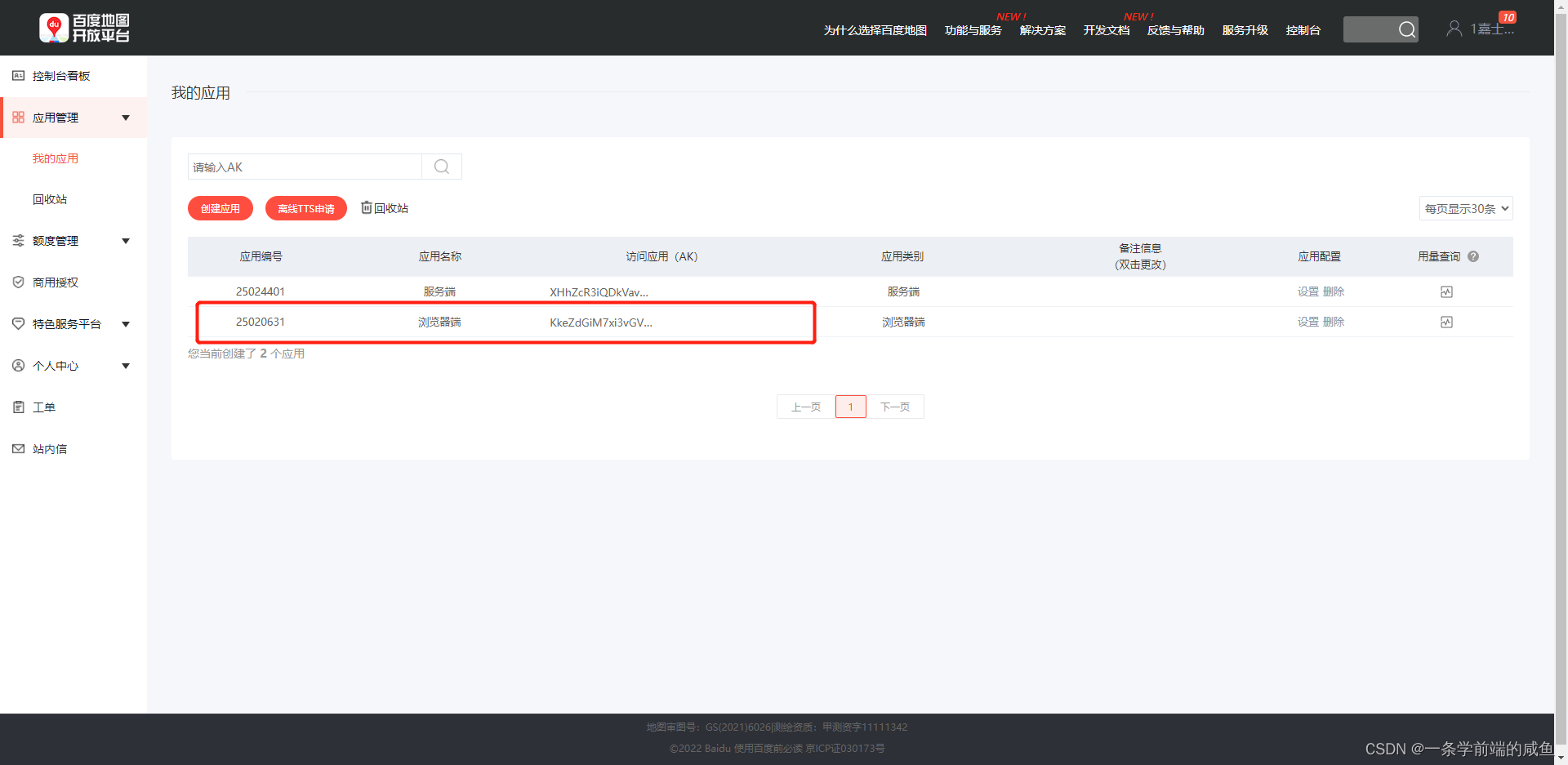The height and width of the screenshot is (765, 1568).
Task: Click the 离线TTS申请 button
Action: [x=306, y=208]
